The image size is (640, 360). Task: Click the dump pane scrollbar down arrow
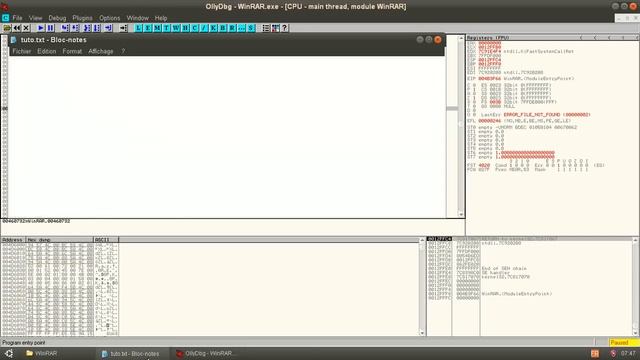coord(422,333)
